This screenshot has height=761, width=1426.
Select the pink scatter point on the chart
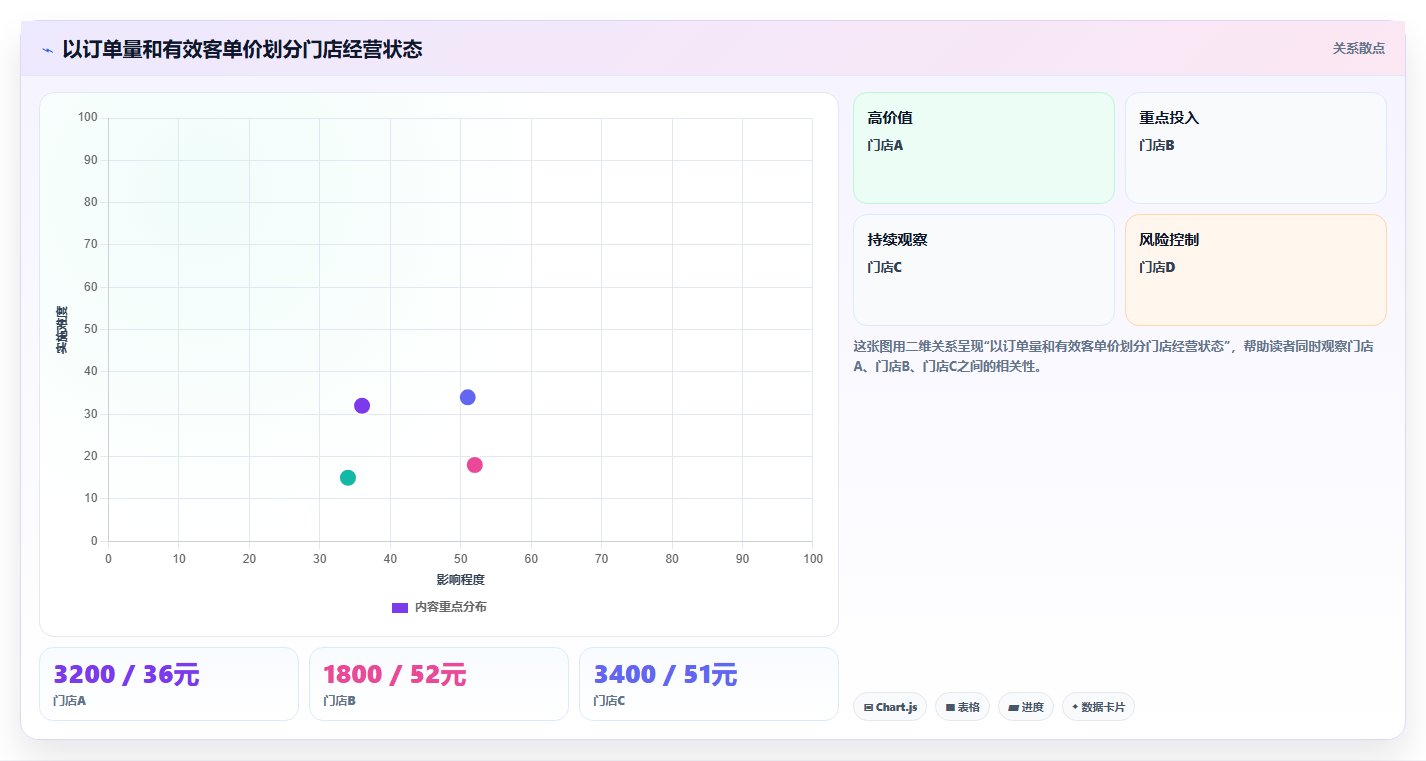click(x=475, y=465)
